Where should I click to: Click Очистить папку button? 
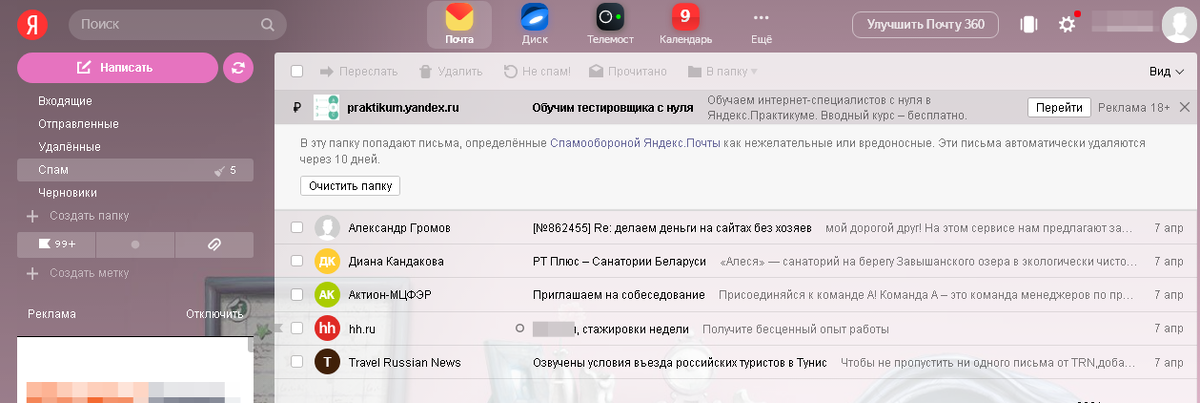pos(350,186)
